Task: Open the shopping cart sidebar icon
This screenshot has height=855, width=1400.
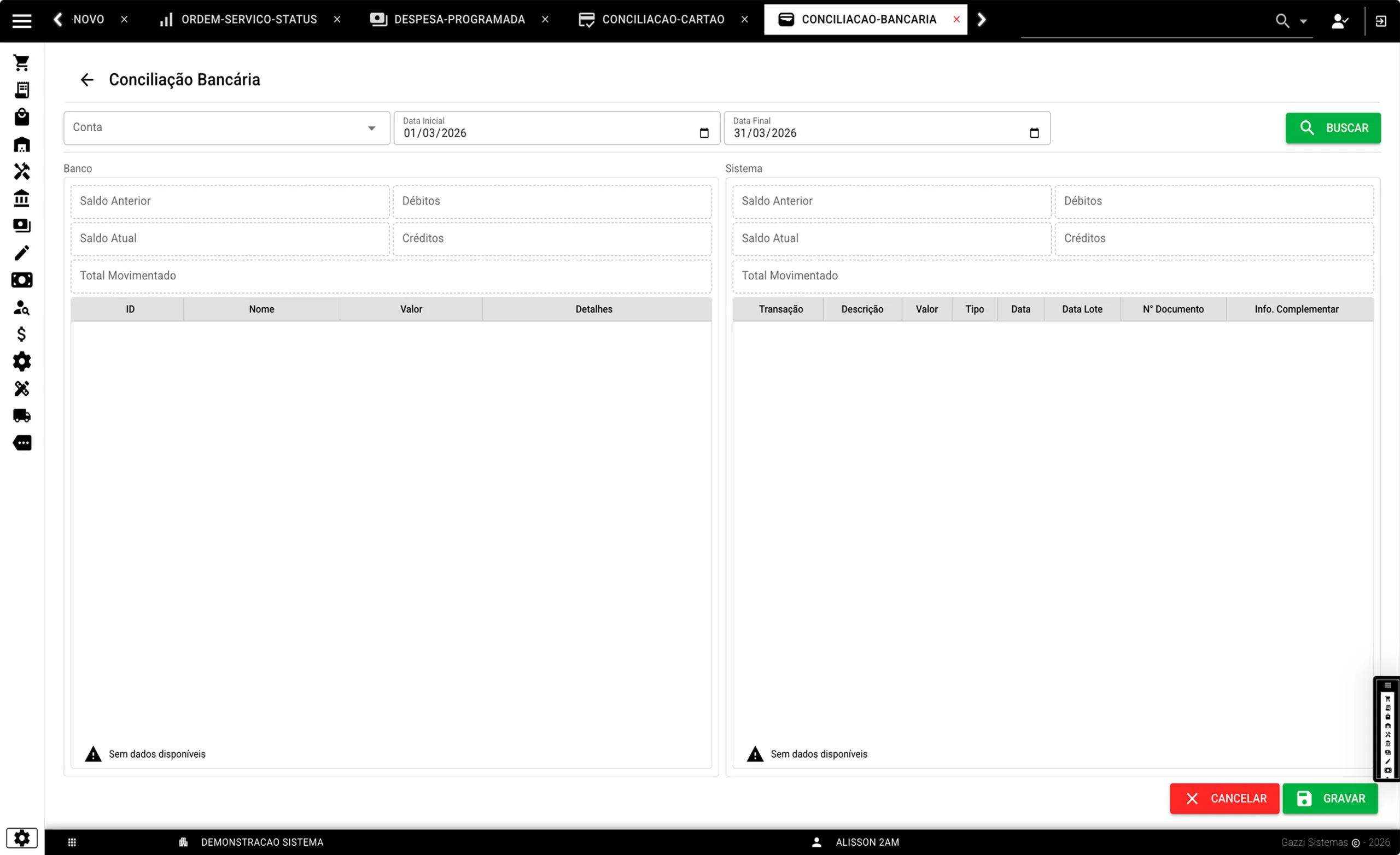Action: 21,62
